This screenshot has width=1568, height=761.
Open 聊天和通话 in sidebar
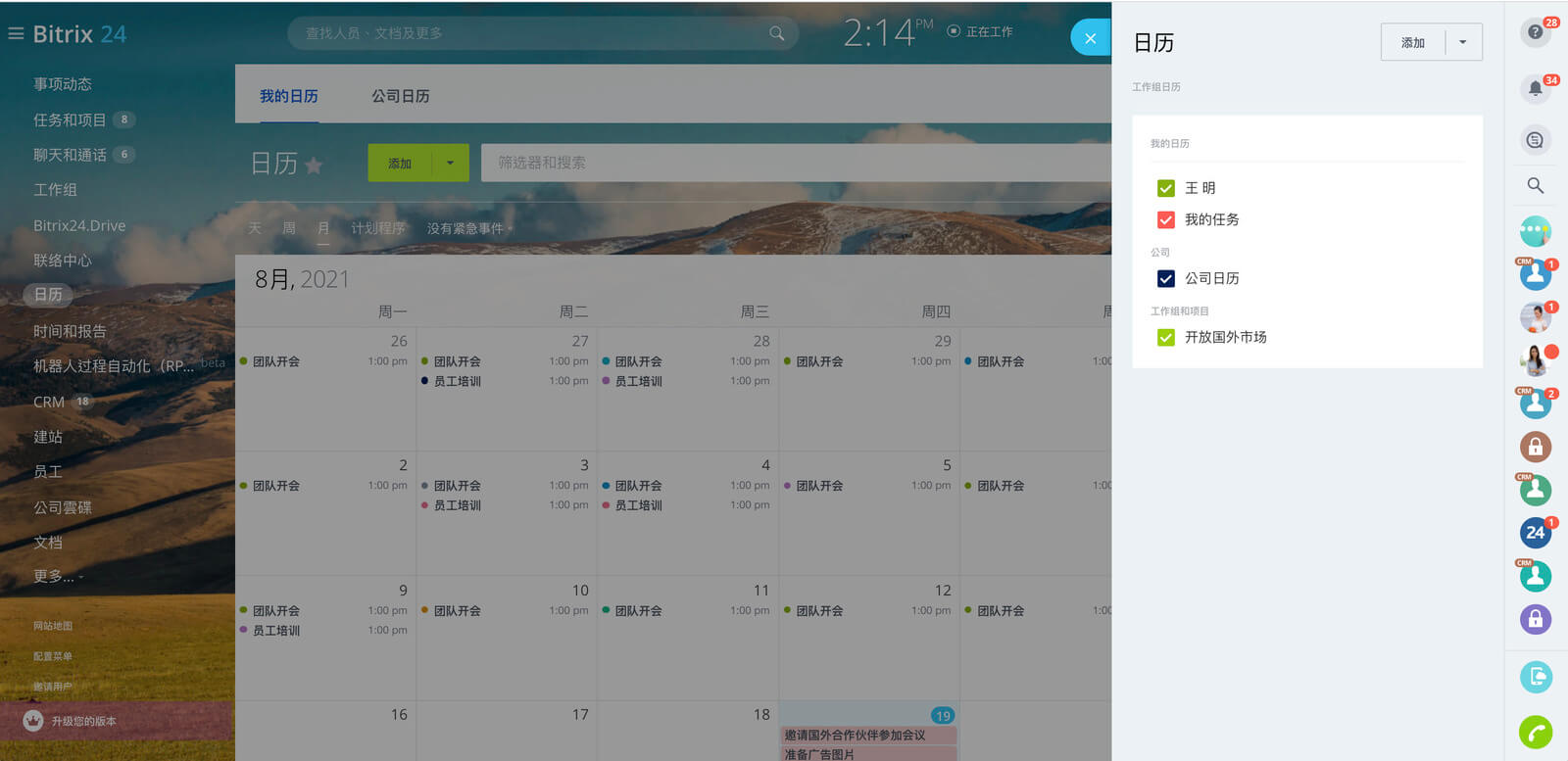70,155
